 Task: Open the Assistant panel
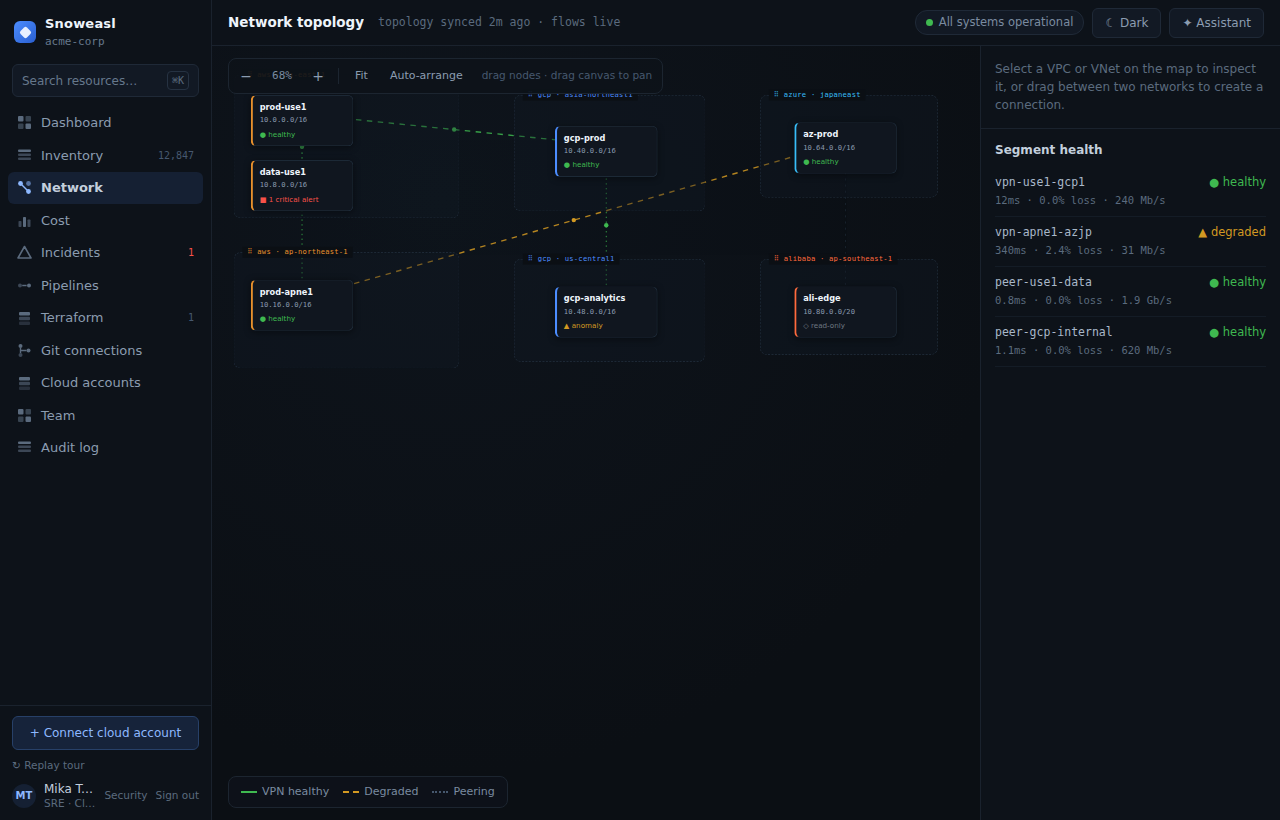coord(1216,23)
